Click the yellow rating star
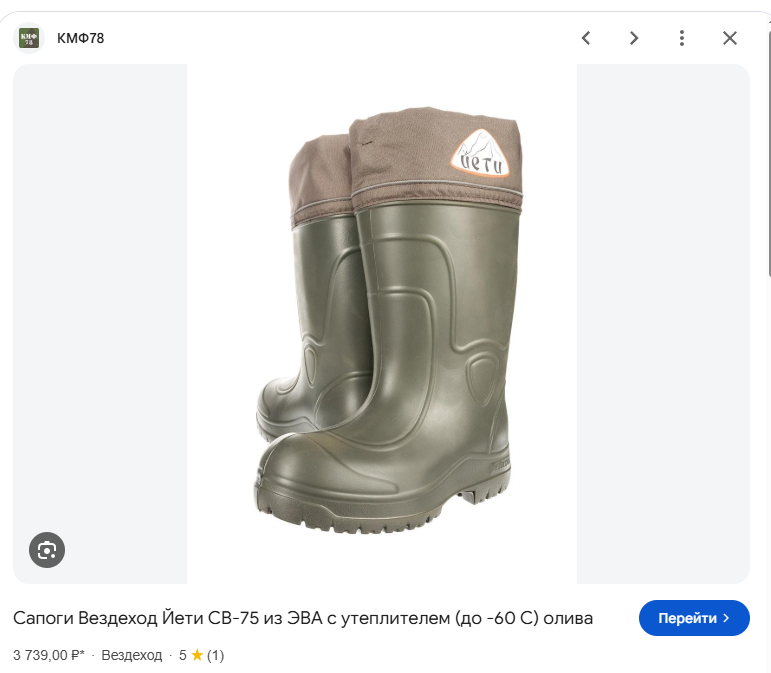The width and height of the screenshot is (771, 673). click(x=197, y=655)
